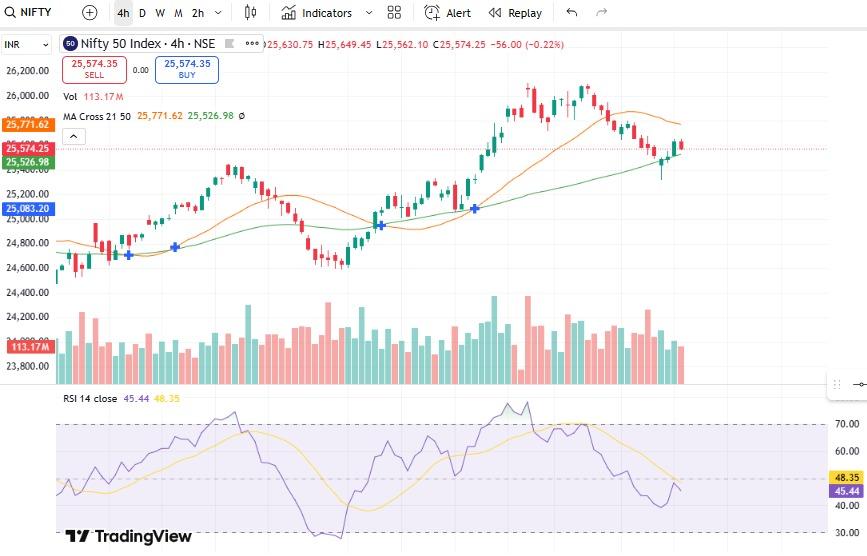This screenshot has height=556, width=867.
Task: Click the orange 25,771.62 price label
Action: pyautogui.click(x=28, y=124)
